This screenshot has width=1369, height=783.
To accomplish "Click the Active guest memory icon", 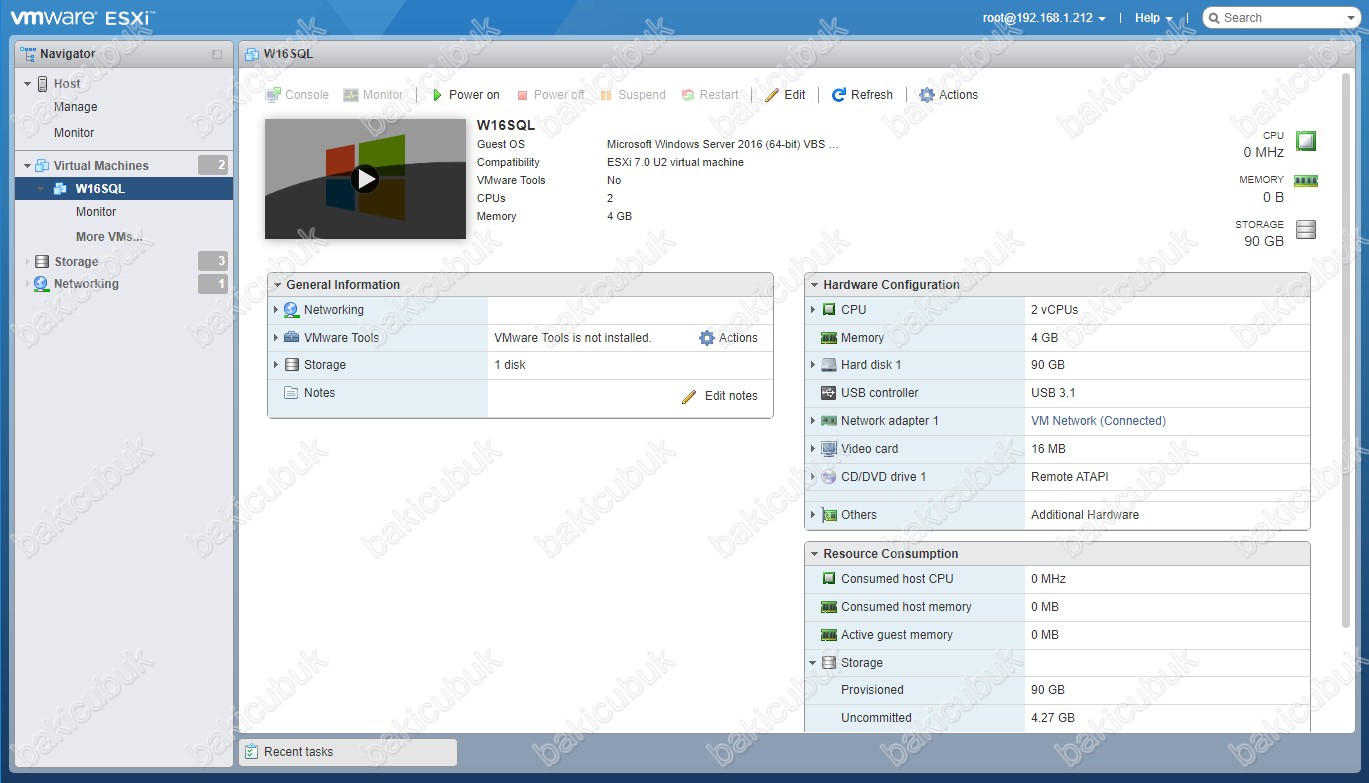I will (x=829, y=635).
